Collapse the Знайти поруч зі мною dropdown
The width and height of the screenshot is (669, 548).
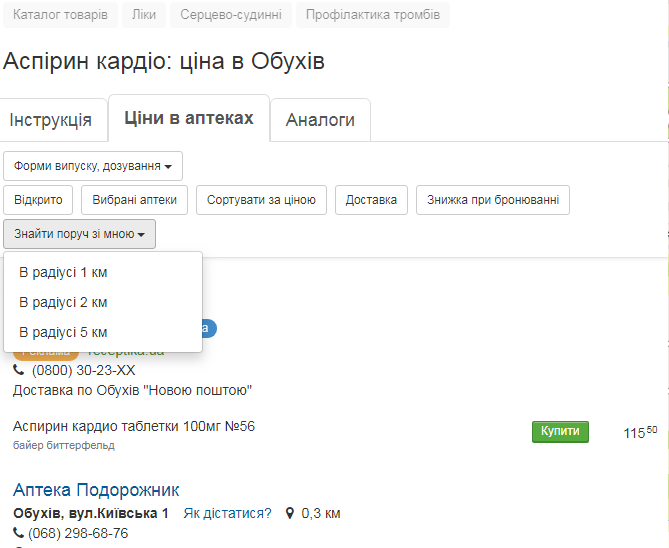click(79, 234)
